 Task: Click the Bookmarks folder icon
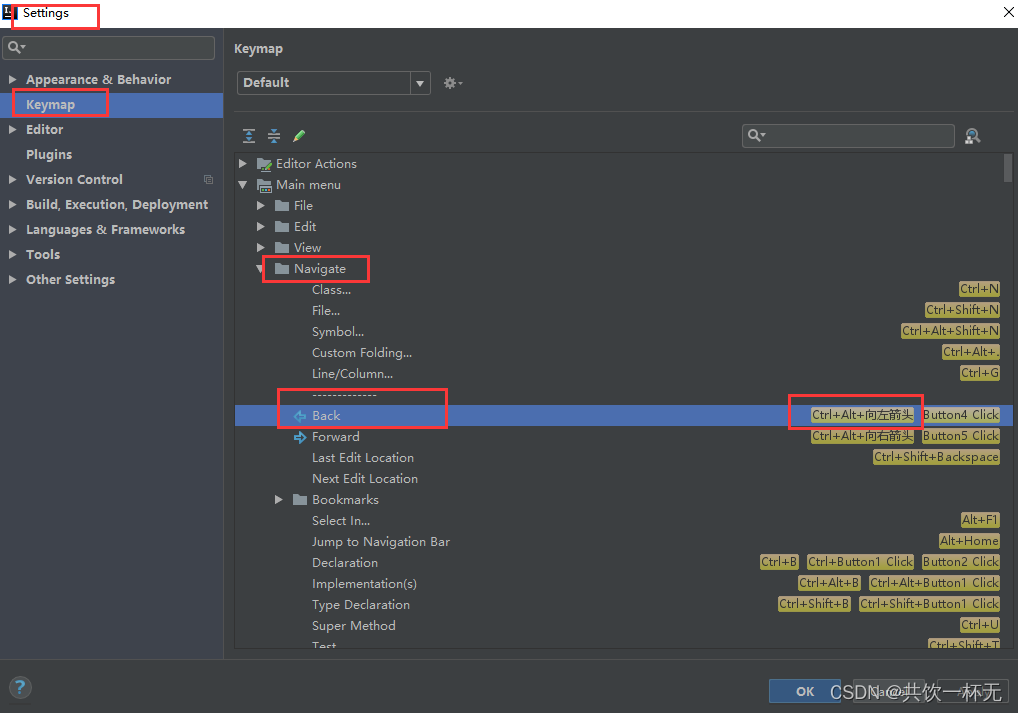[x=300, y=499]
